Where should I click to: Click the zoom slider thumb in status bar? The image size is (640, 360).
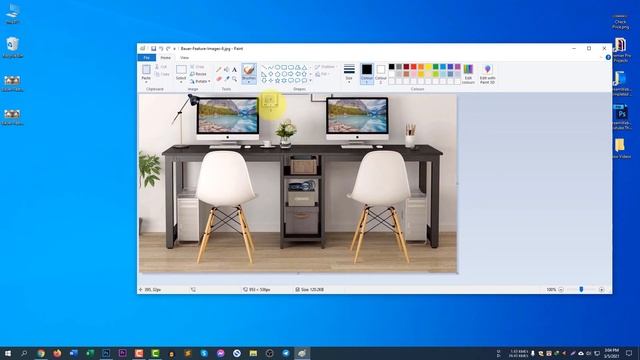pos(581,289)
